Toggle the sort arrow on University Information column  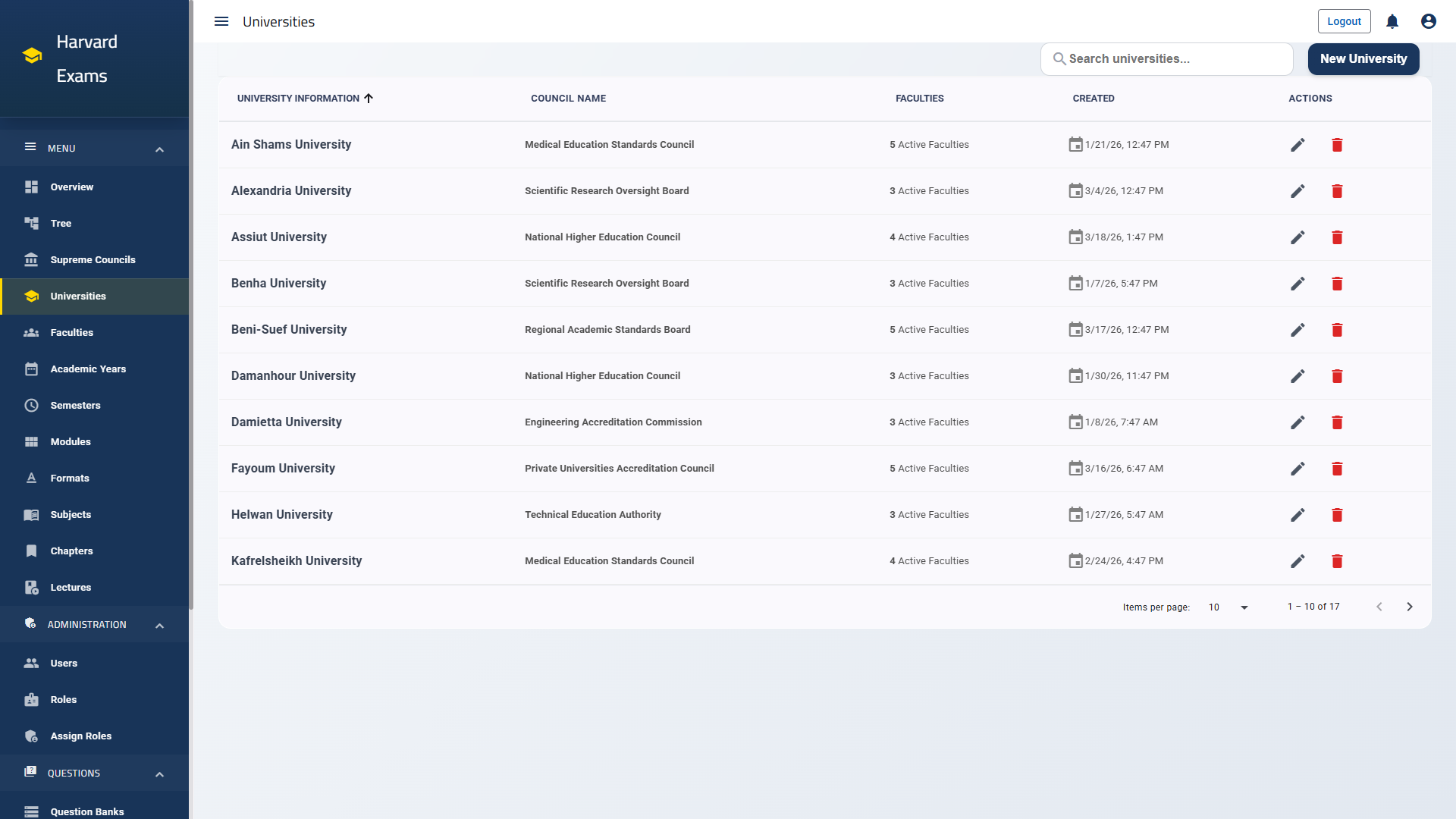[x=369, y=98]
